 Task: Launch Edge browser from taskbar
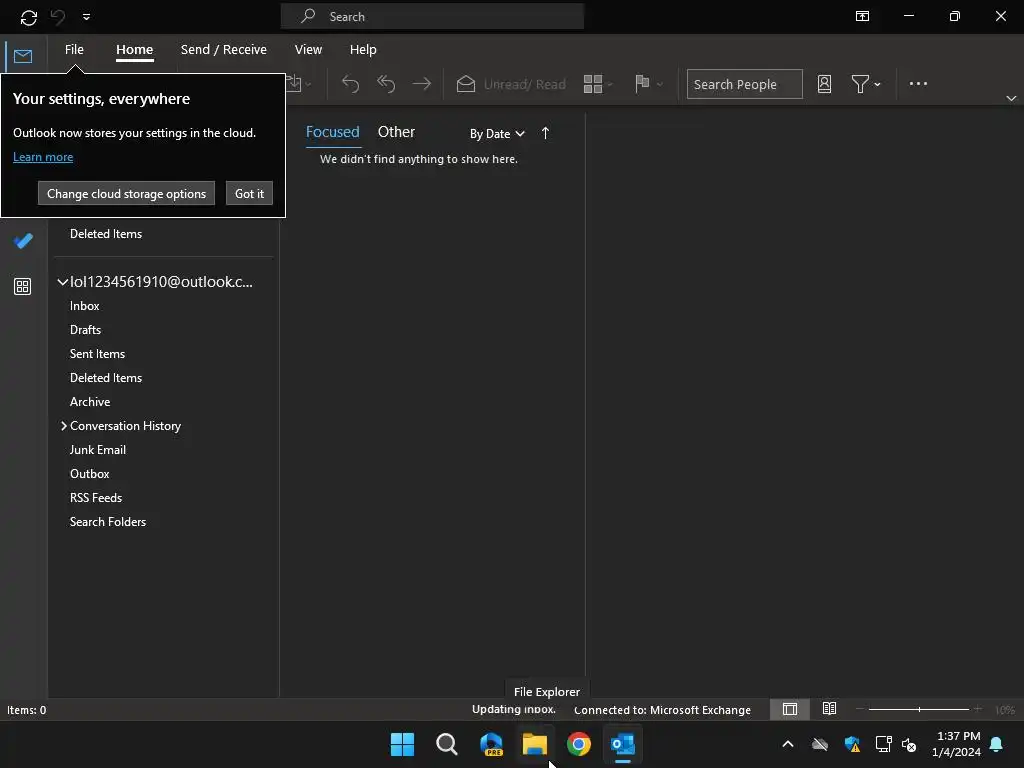click(491, 744)
